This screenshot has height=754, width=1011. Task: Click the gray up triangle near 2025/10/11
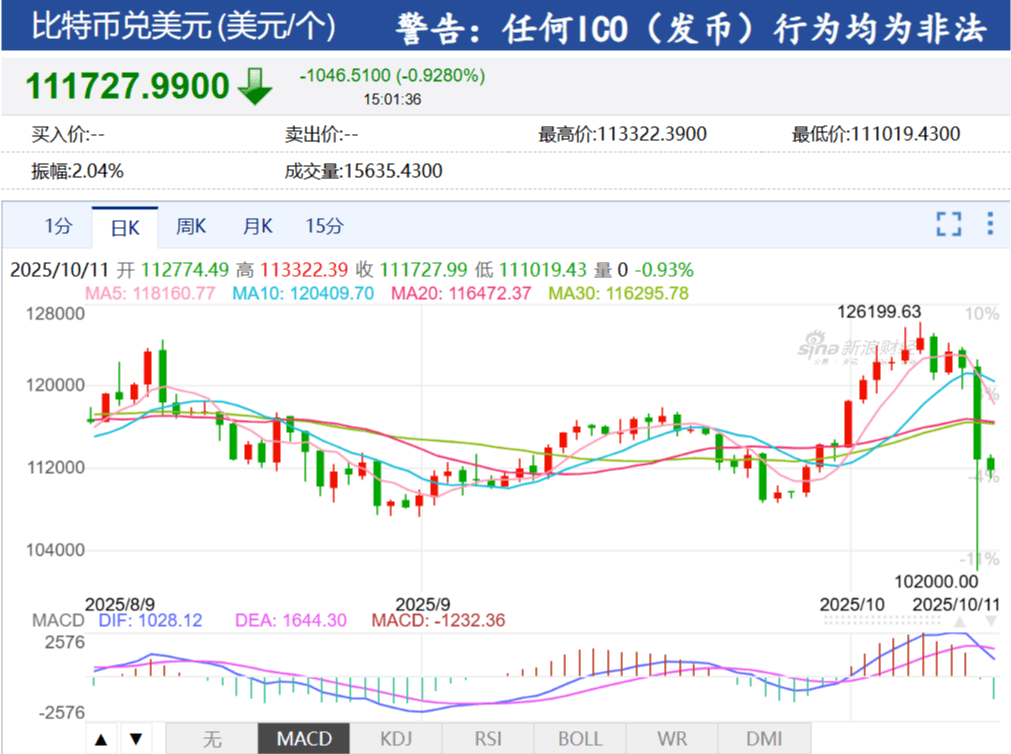(x=959, y=622)
